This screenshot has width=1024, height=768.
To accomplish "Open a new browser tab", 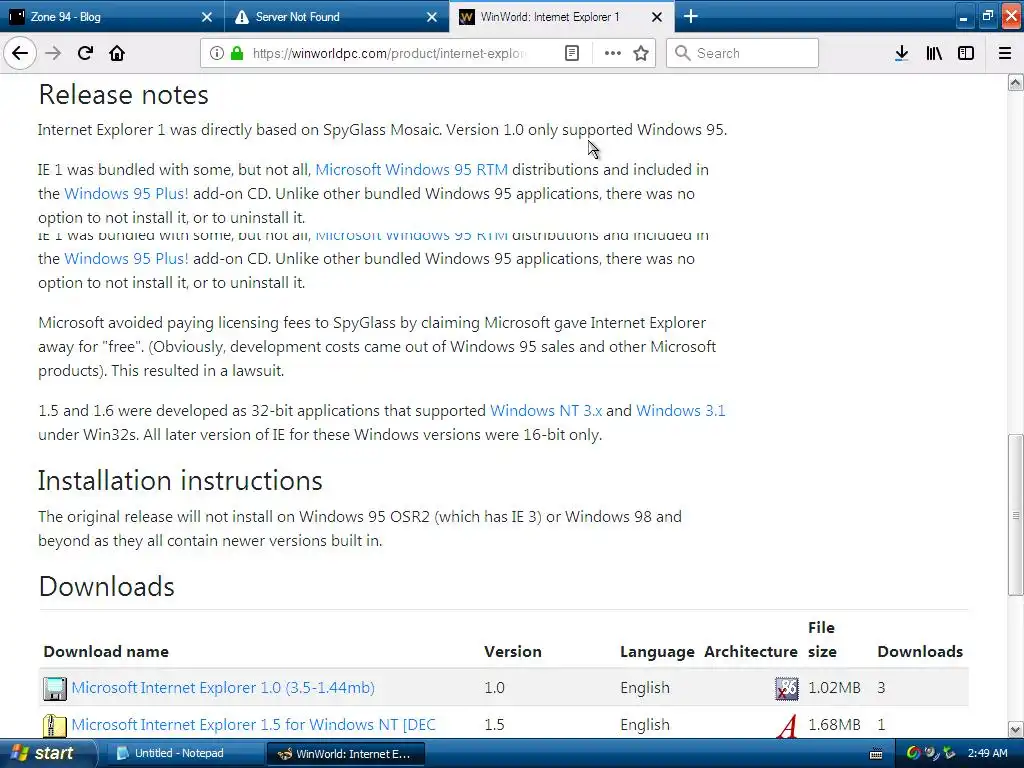I will tap(690, 16).
